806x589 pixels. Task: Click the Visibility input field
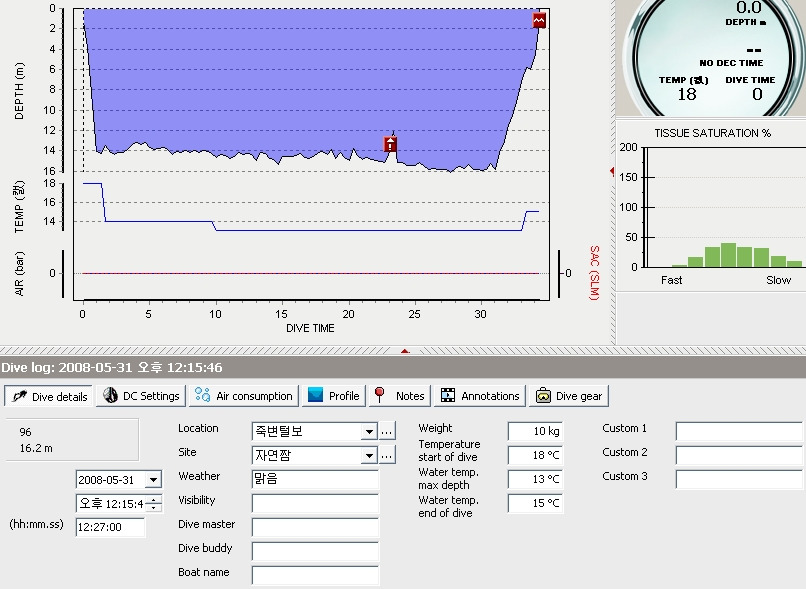pyautogui.click(x=315, y=503)
